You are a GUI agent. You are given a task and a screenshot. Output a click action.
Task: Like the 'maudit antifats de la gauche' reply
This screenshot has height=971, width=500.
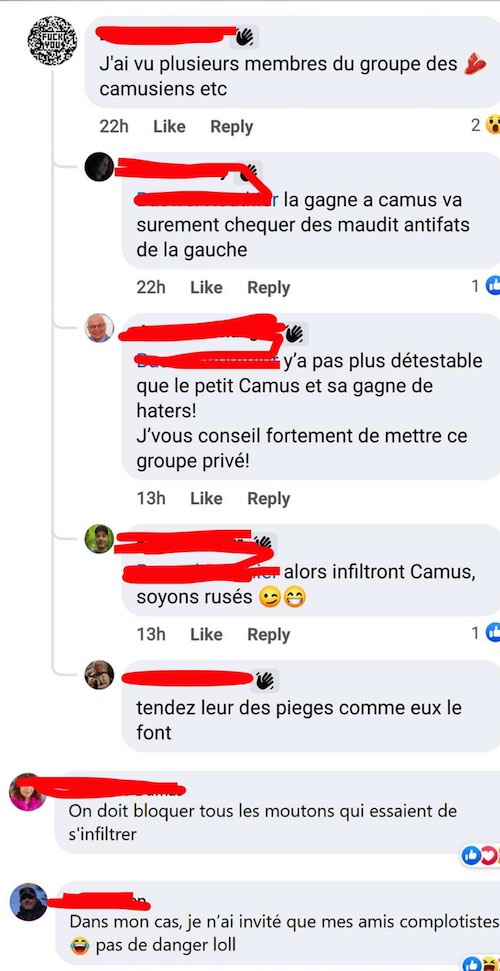coord(206,287)
